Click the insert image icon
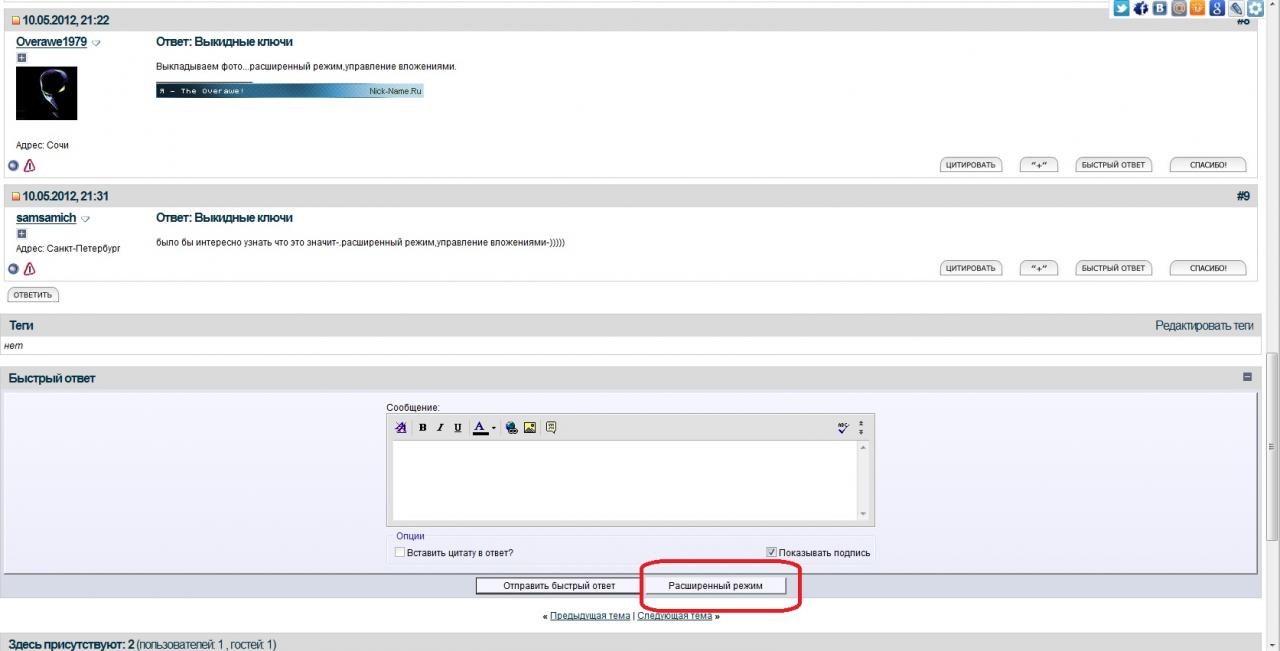Viewport: 1280px width, 651px height. pos(530,428)
